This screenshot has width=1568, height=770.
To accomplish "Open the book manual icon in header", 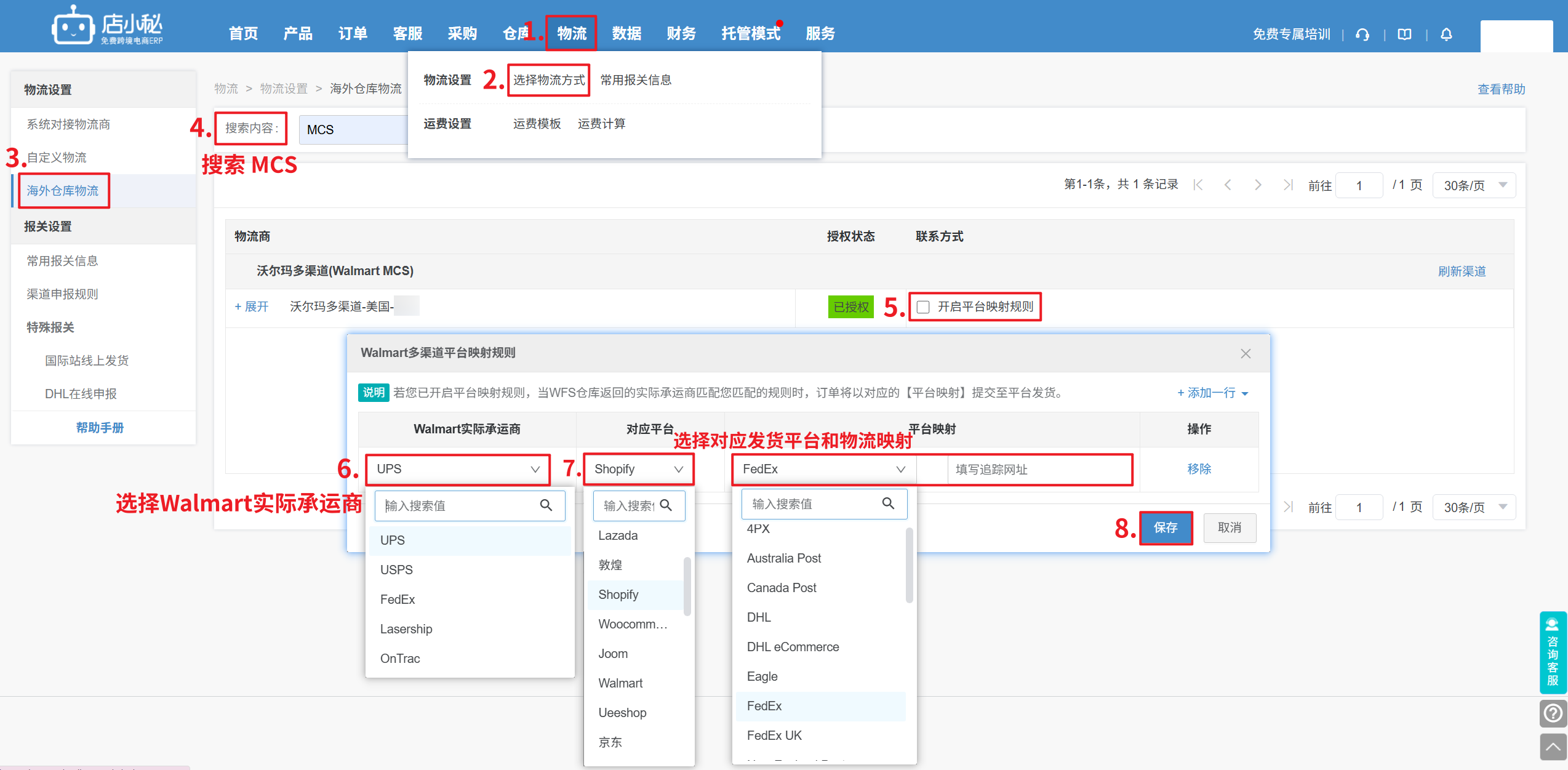I will point(1404,34).
